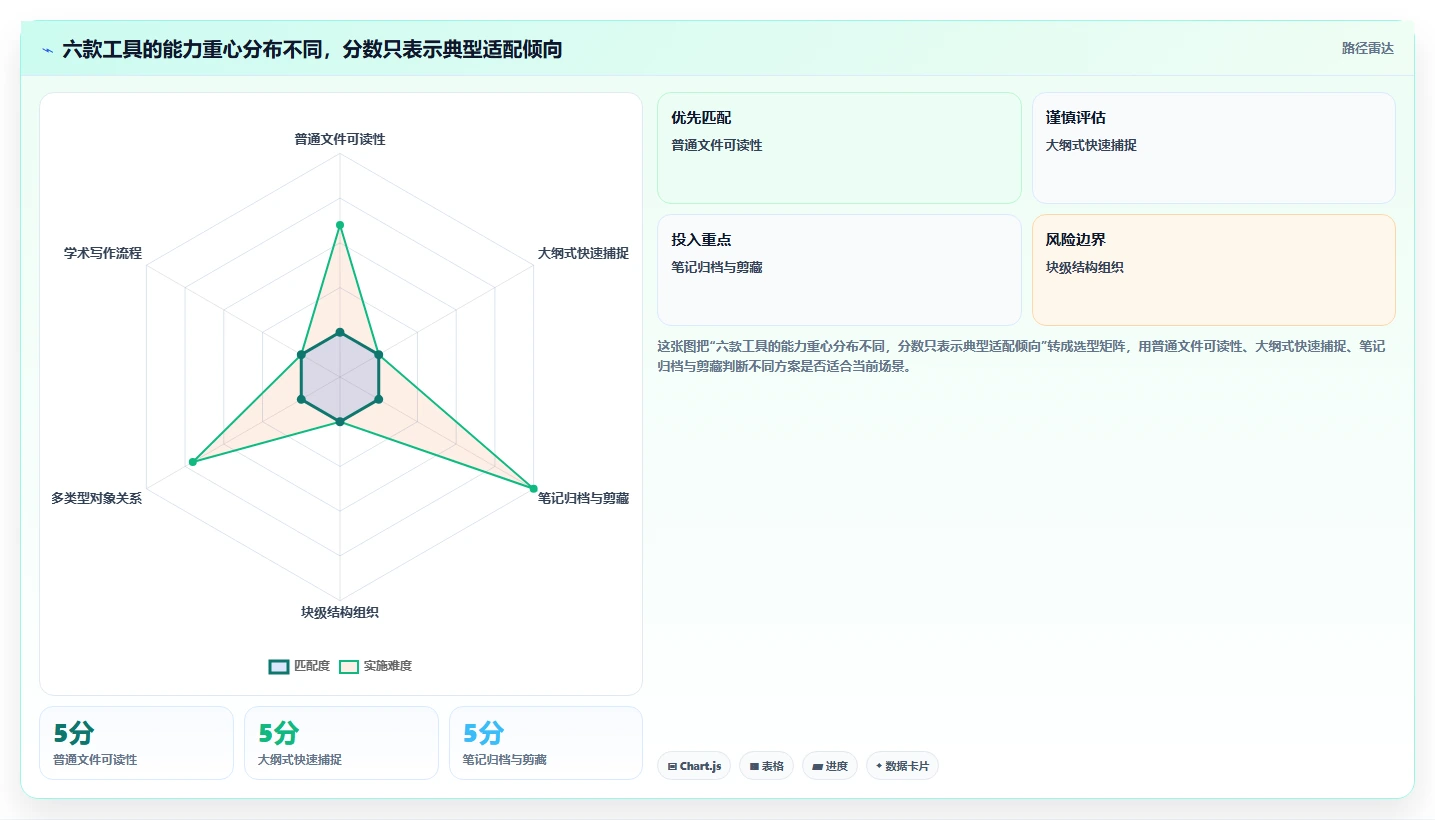Click the 笔记归档与剪藏 radar data point

pyautogui.click(x=533, y=489)
